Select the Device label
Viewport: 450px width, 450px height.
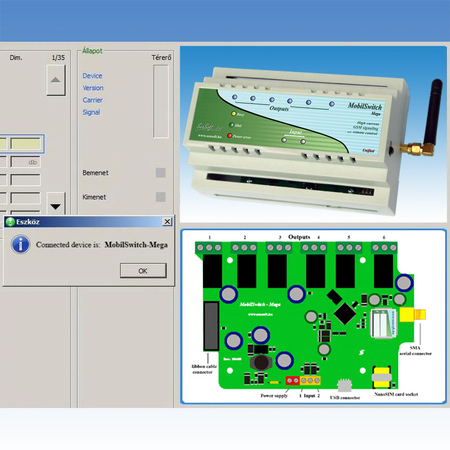(92, 76)
